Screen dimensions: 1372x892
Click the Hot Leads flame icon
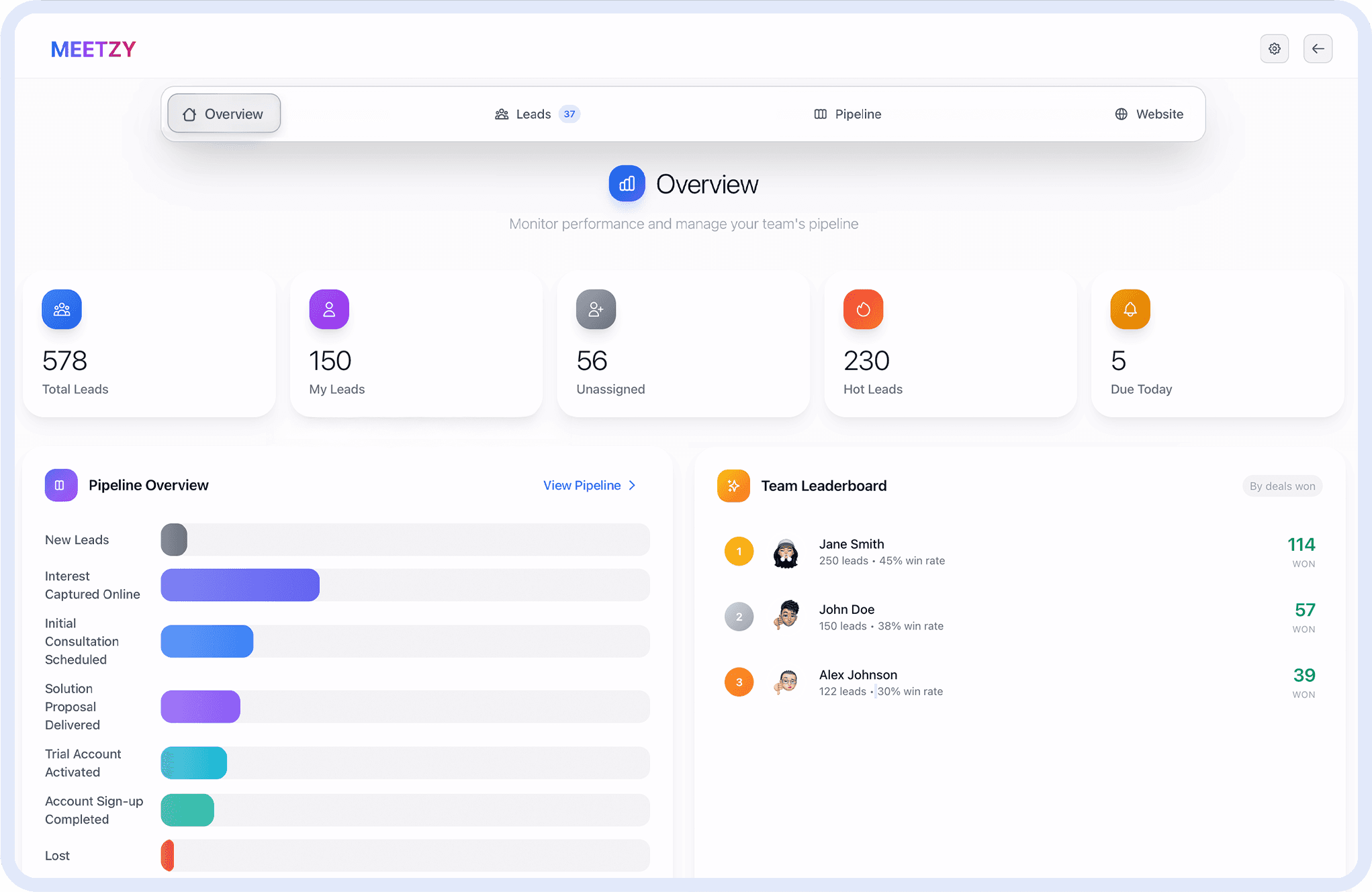tap(863, 309)
